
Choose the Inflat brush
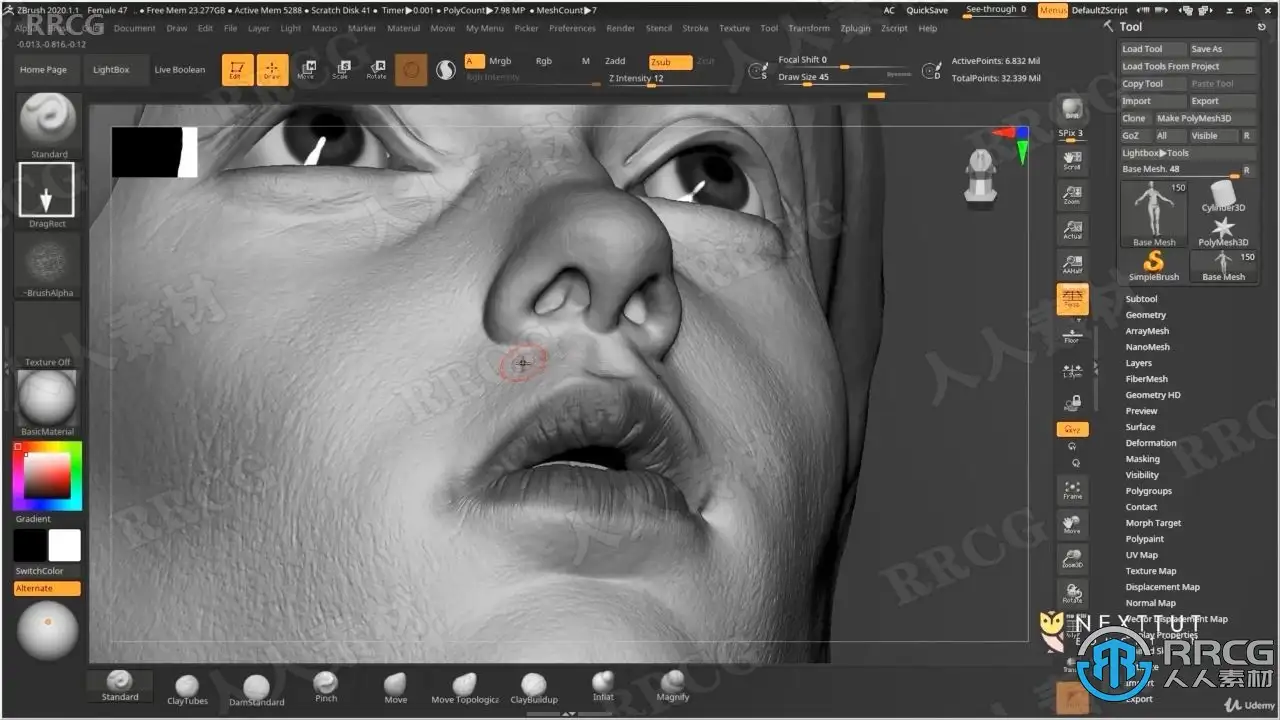tap(603, 684)
